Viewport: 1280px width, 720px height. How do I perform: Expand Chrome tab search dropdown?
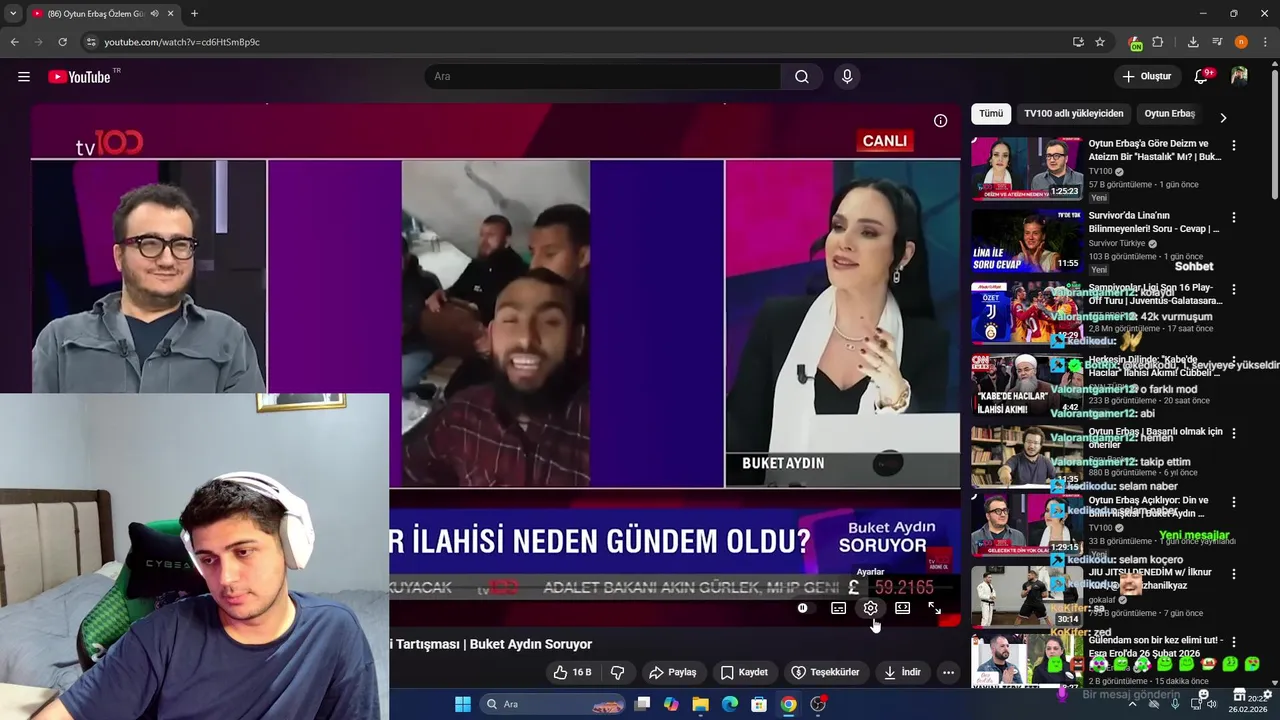click(x=13, y=14)
